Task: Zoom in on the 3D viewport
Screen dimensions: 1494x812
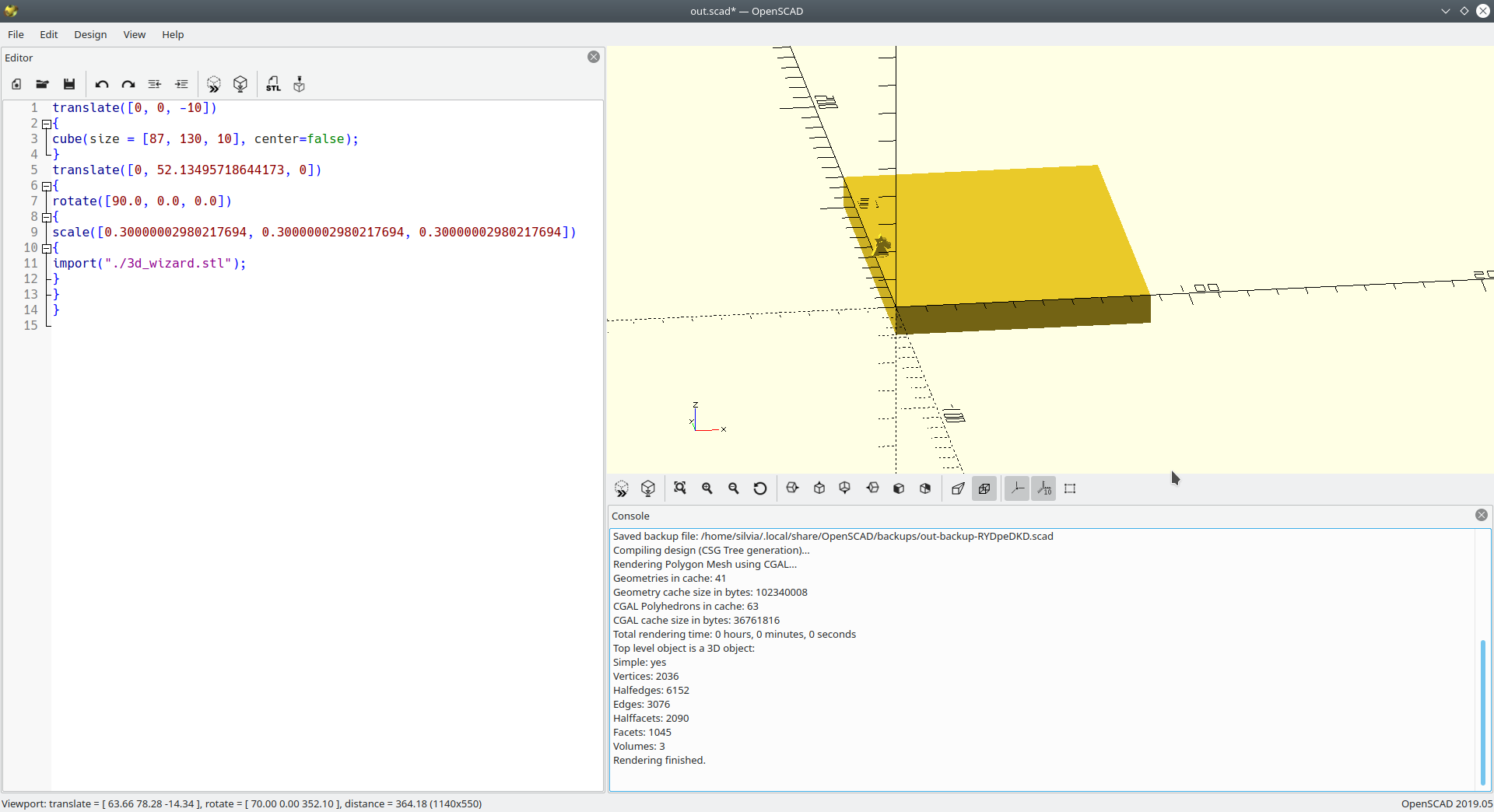Action: click(707, 488)
